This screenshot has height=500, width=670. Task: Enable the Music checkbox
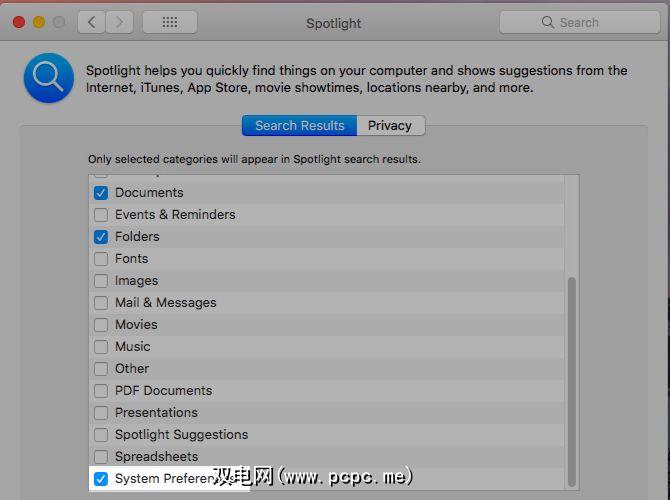coord(101,347)
